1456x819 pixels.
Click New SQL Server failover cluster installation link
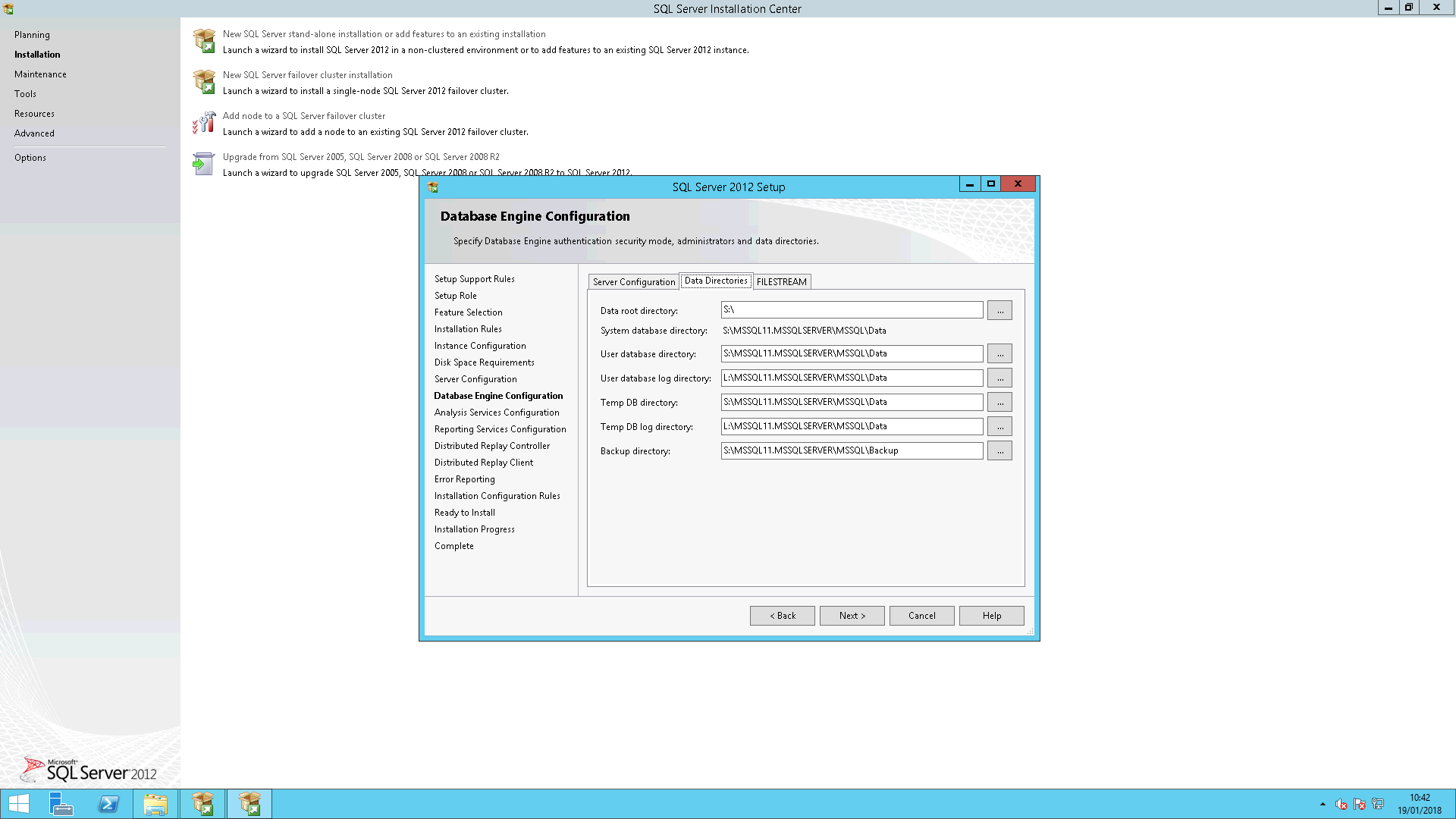307,75
